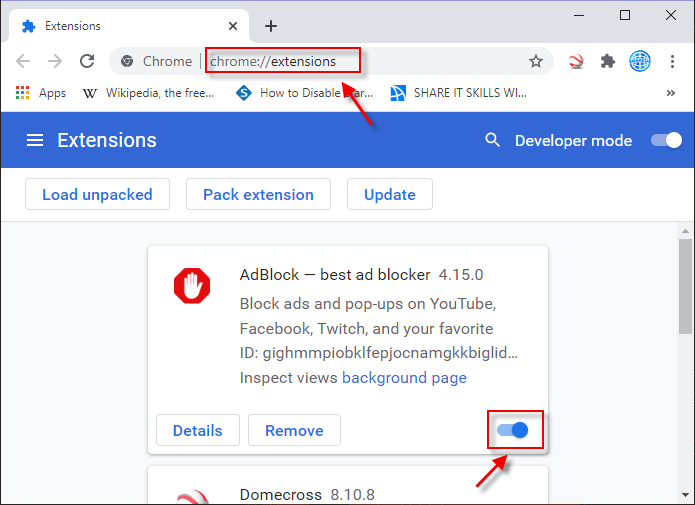Image resolution: width=695 pixels, height=505 pixels.
Task: Bookmark this page with the star icon
Action: coord(536,61)
